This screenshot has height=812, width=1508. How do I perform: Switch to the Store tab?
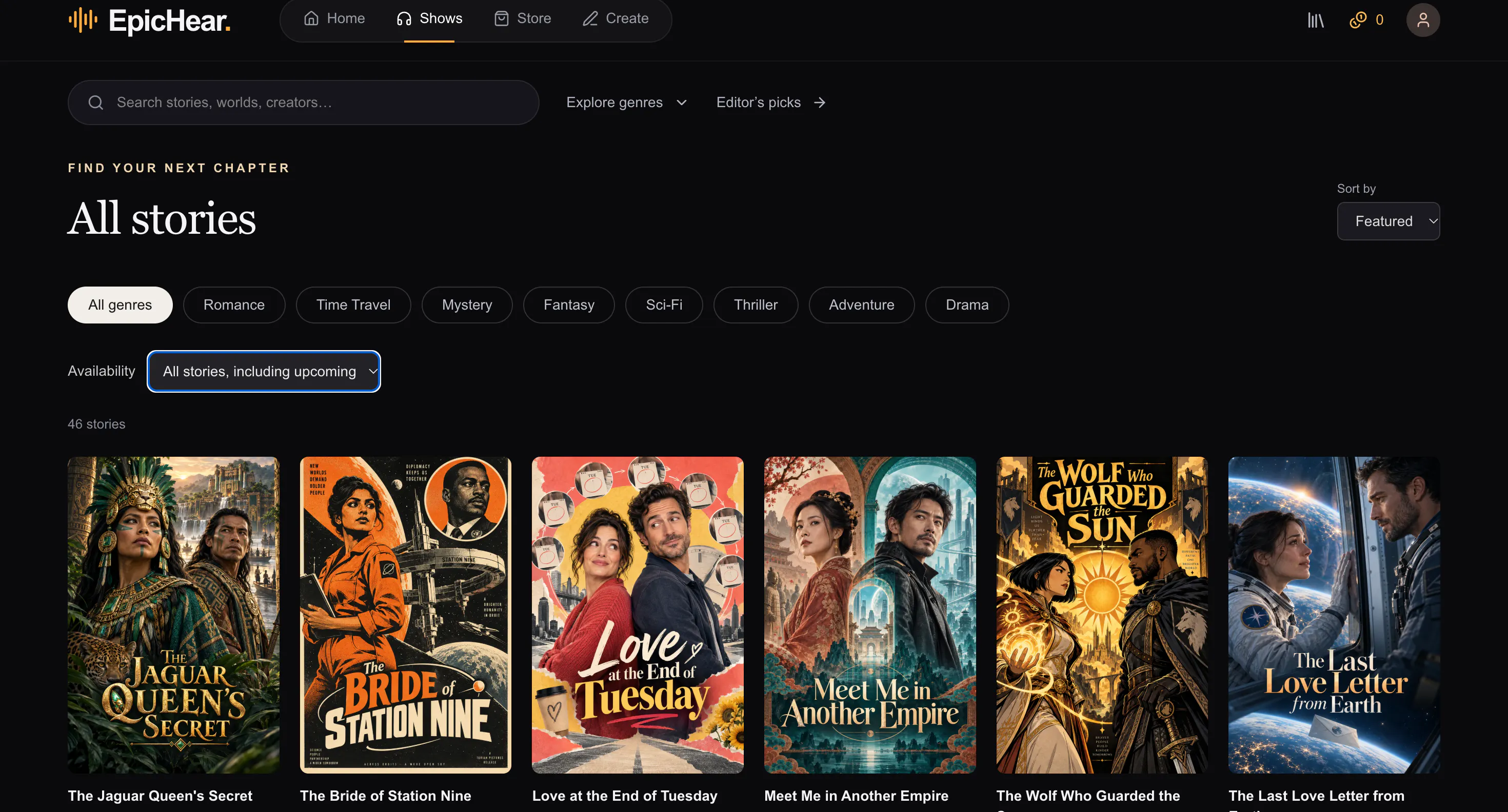point(523,19)
